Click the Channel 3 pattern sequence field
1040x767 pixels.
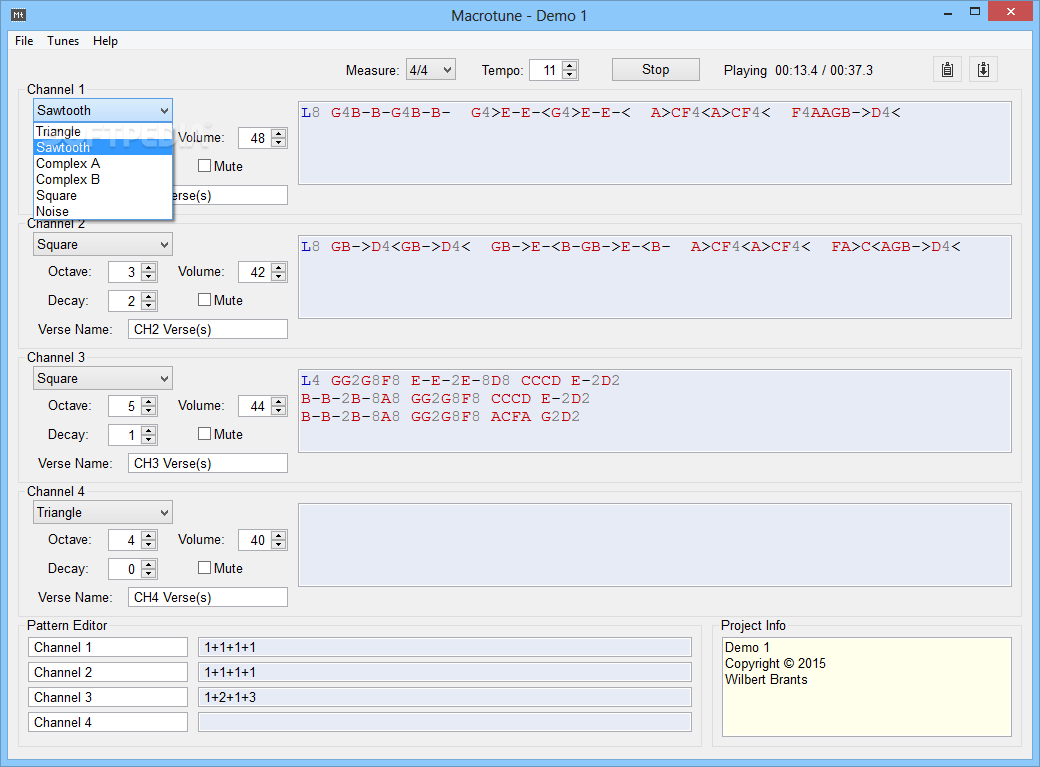pos(444,697)
